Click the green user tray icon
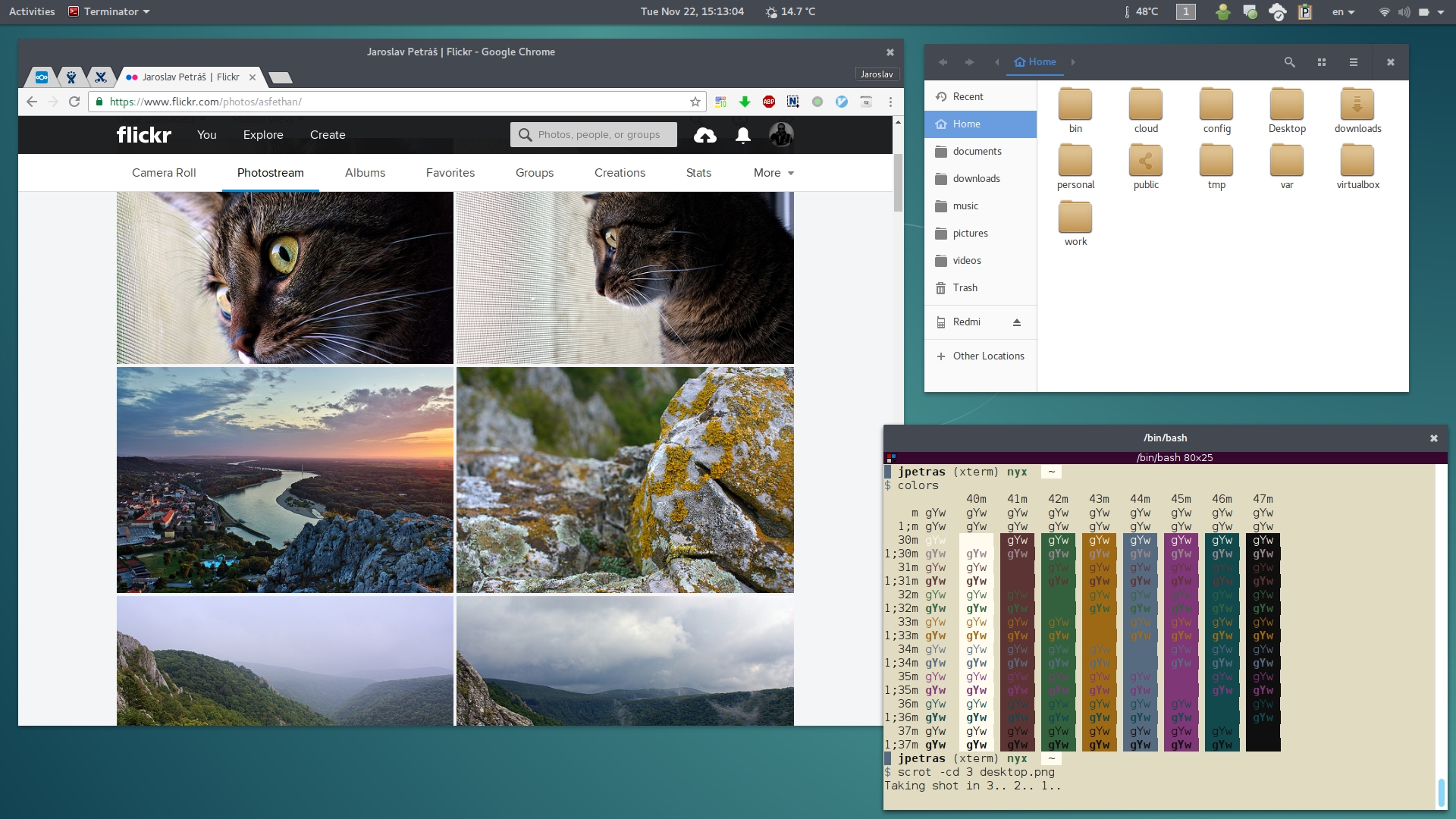The height and width of the screenshot is (819, 1456). (1222, 11)
